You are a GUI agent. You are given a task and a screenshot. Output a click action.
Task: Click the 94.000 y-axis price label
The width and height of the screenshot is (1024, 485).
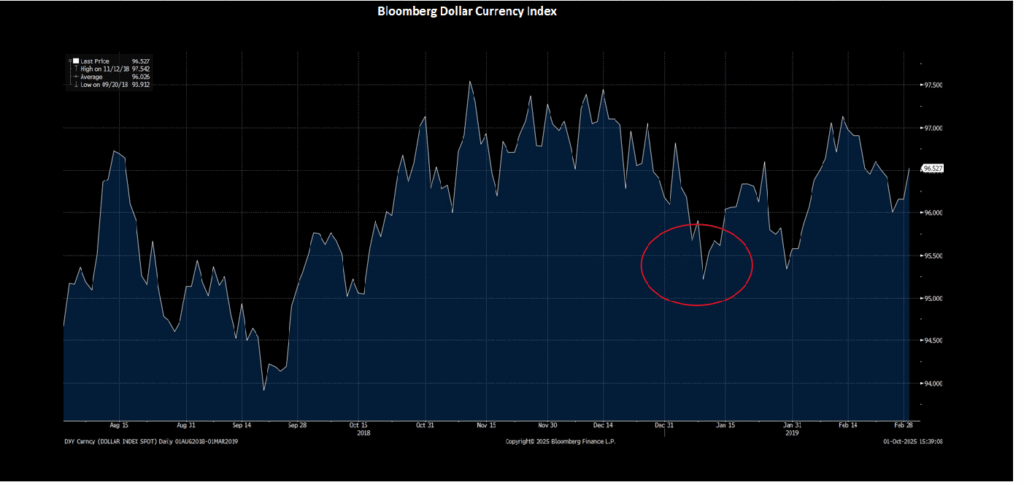click(x=933, y=383)
